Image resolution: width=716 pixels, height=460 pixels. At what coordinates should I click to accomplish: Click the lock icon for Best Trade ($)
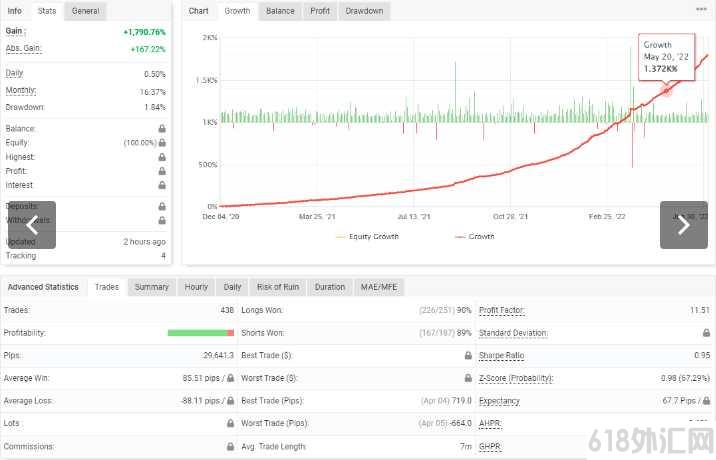tap(468, 355)
